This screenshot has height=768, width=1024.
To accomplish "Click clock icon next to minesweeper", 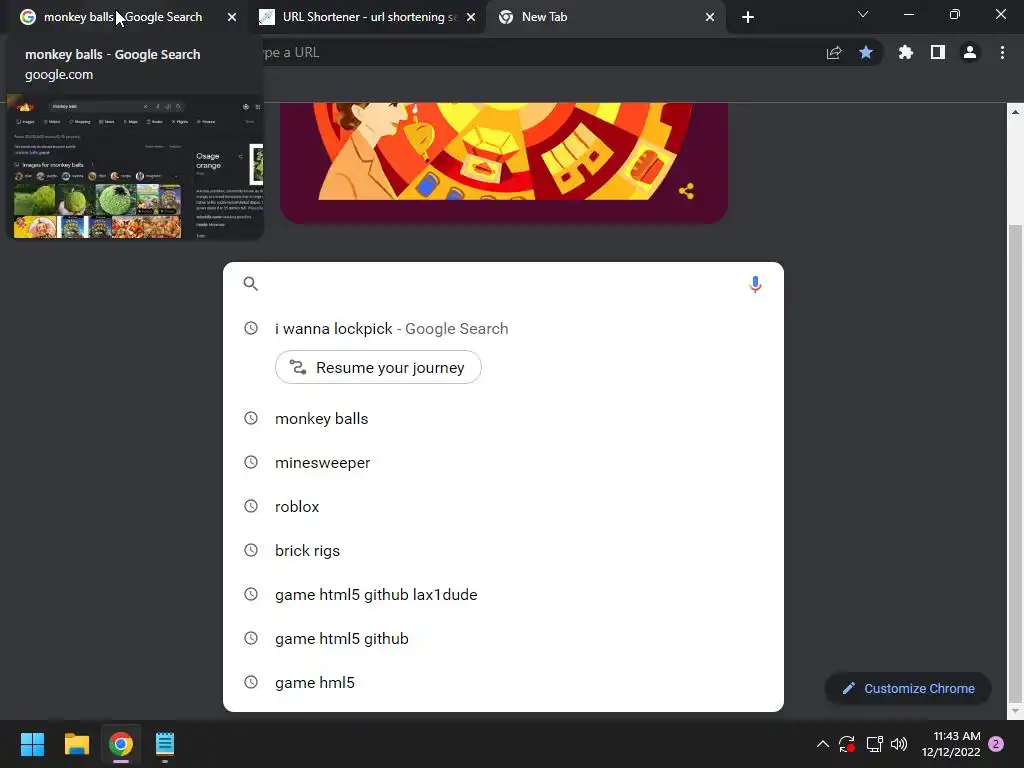I will pyautogui.click(x=251, y=462).
